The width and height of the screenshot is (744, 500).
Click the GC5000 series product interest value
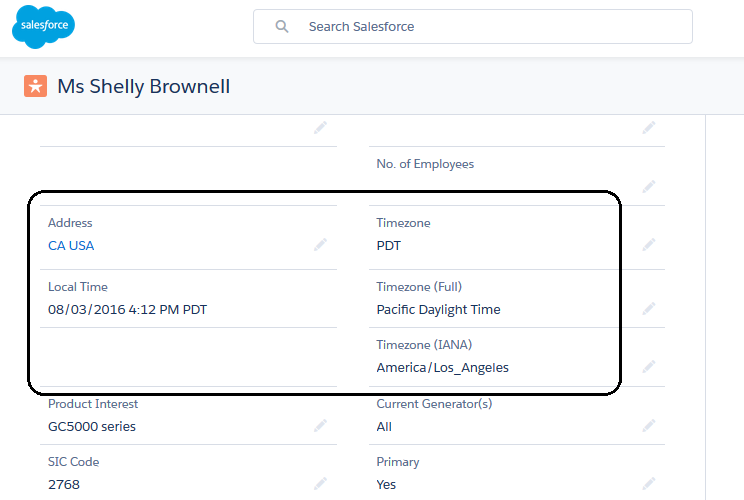click(x=92, y=426)
